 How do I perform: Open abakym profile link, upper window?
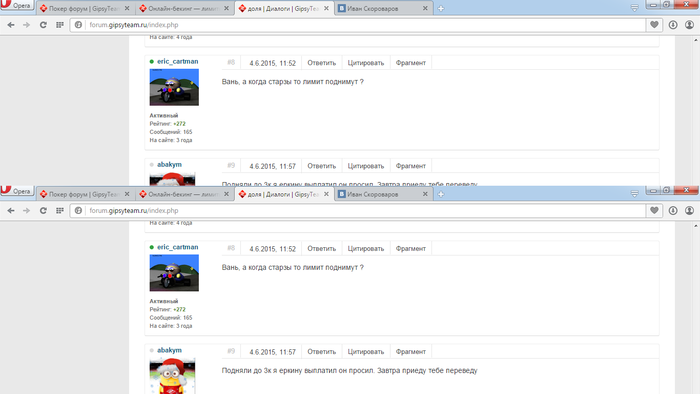coord(169,165)
